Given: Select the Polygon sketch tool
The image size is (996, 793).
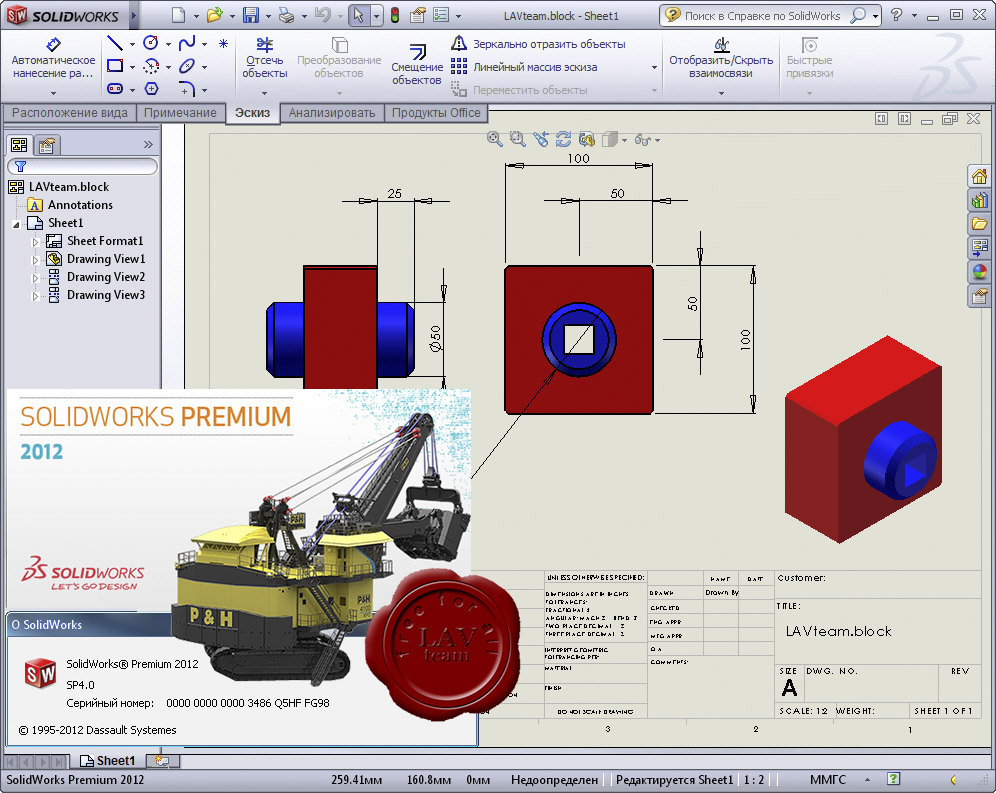Looking at the screenshot, I should [x=151, y=88].
